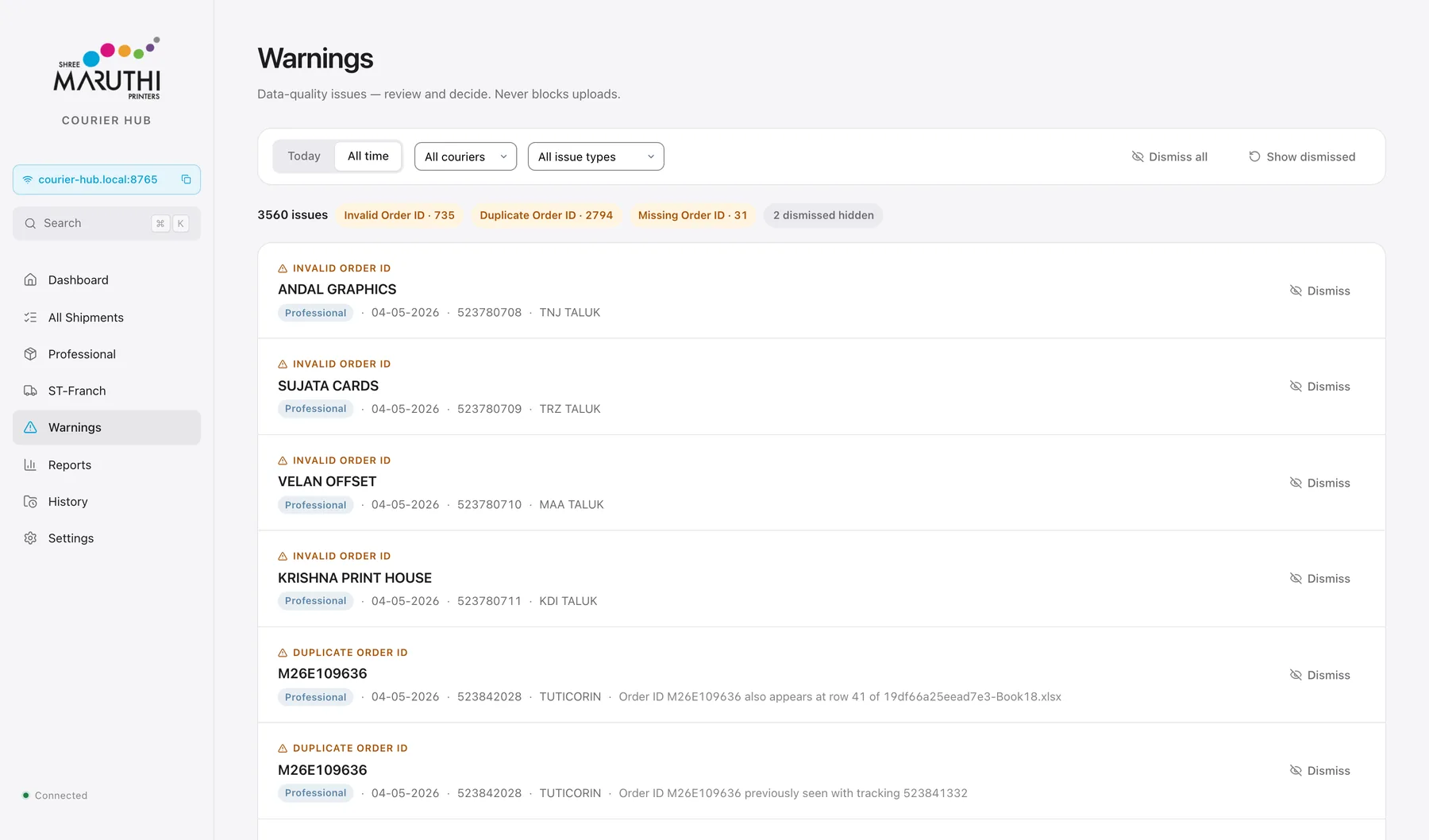Viewport: 1429px width, 840px height.
Task: Click the Professional box icon
Action: [30, 354]
